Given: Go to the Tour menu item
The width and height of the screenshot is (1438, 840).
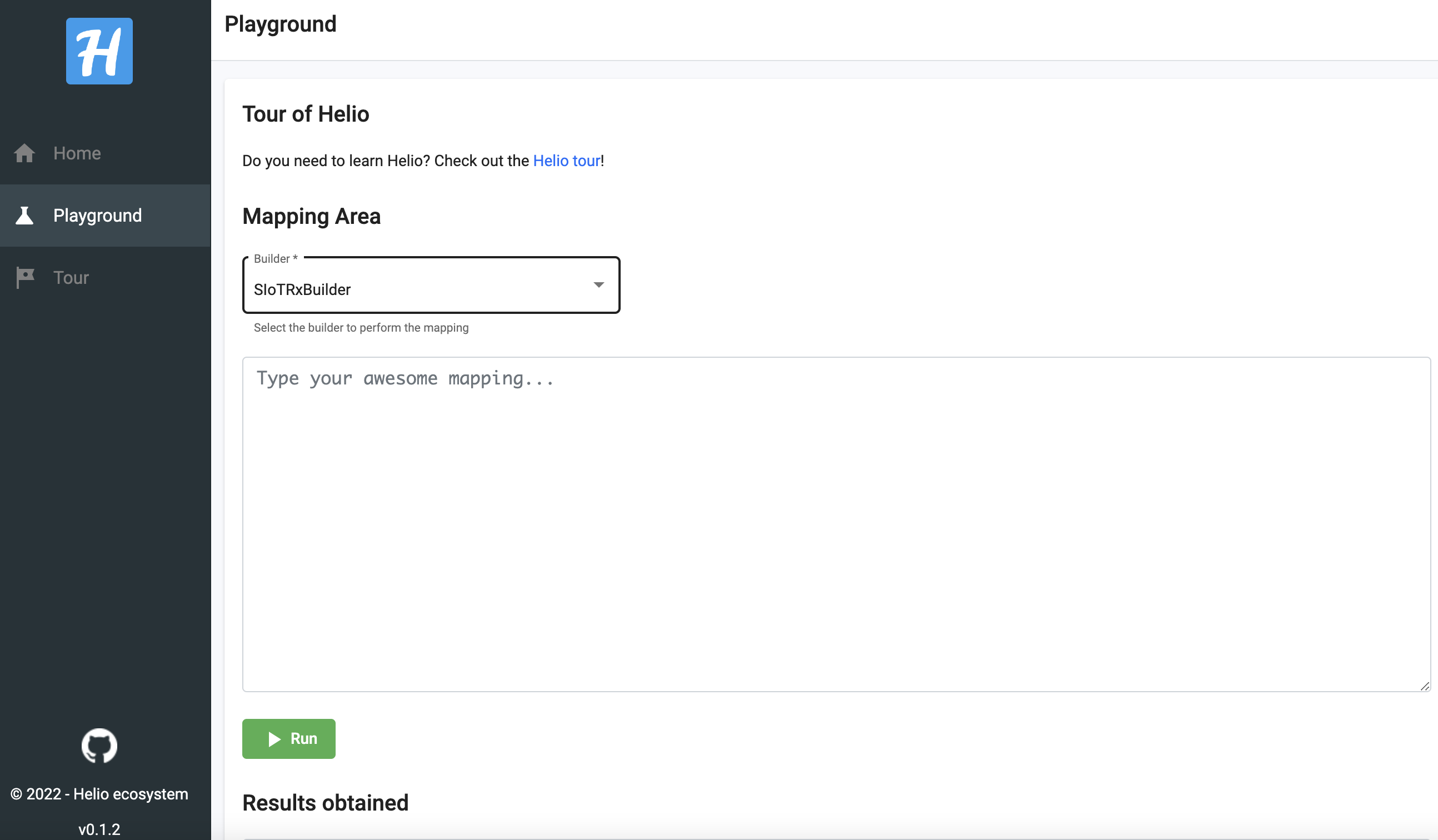Looking at the screenshot, I should coord(106,278).
